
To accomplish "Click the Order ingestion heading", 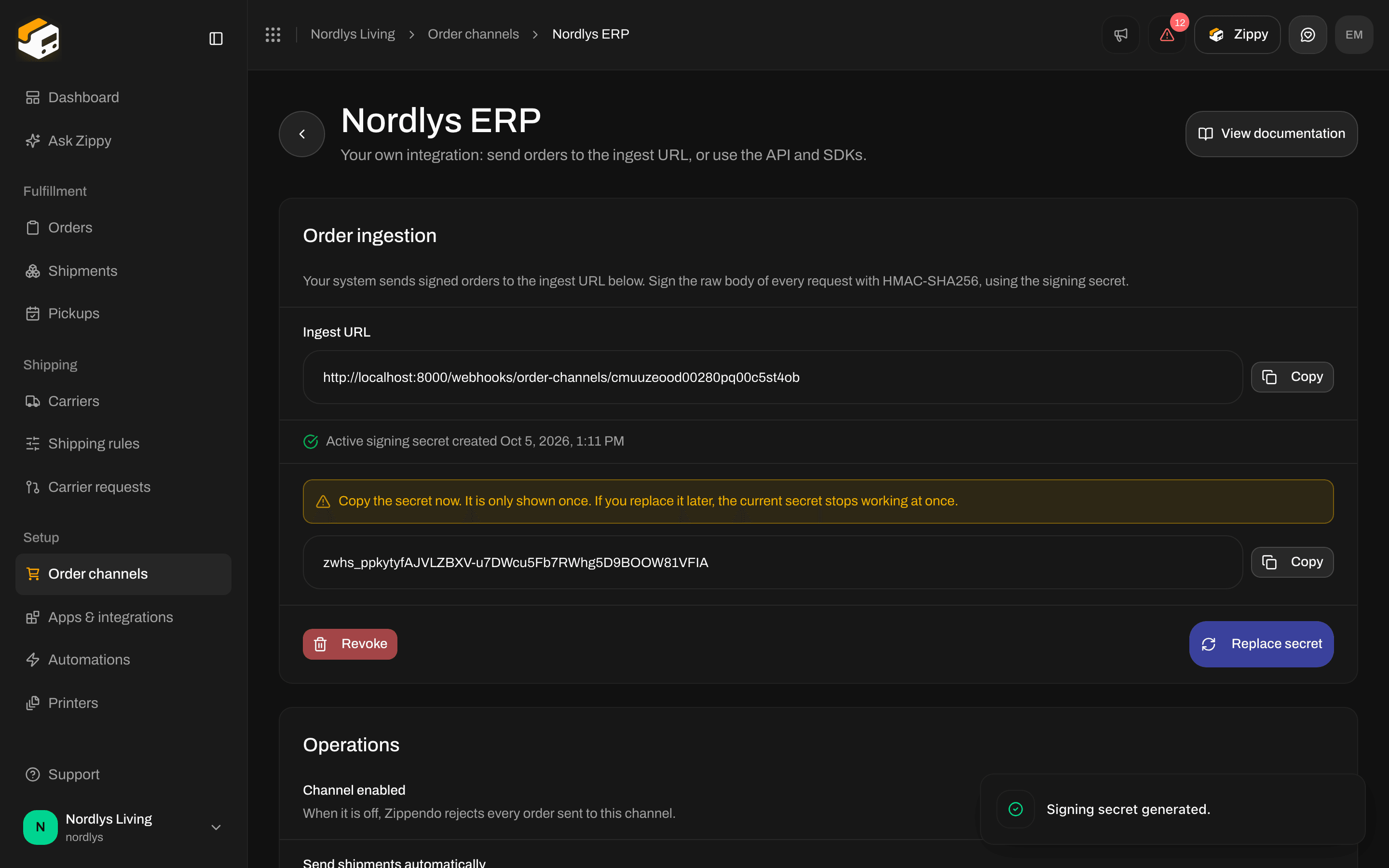I will (369, 236).
